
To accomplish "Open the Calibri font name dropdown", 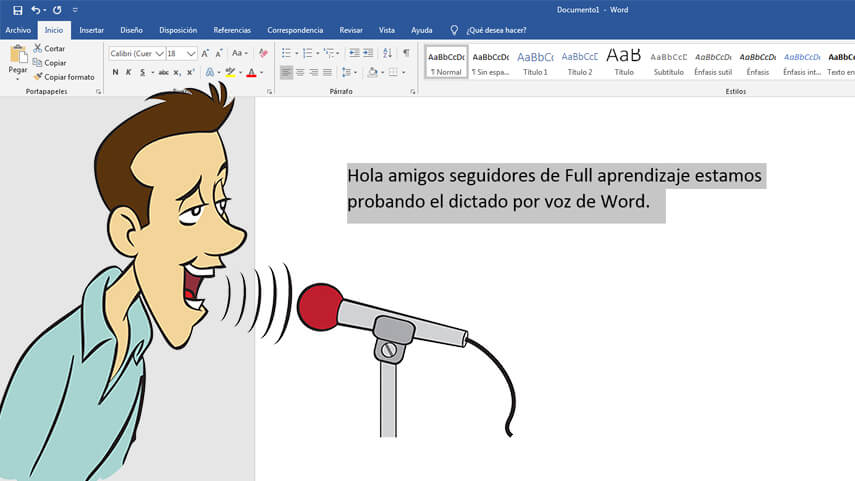I will click(159, 53).
